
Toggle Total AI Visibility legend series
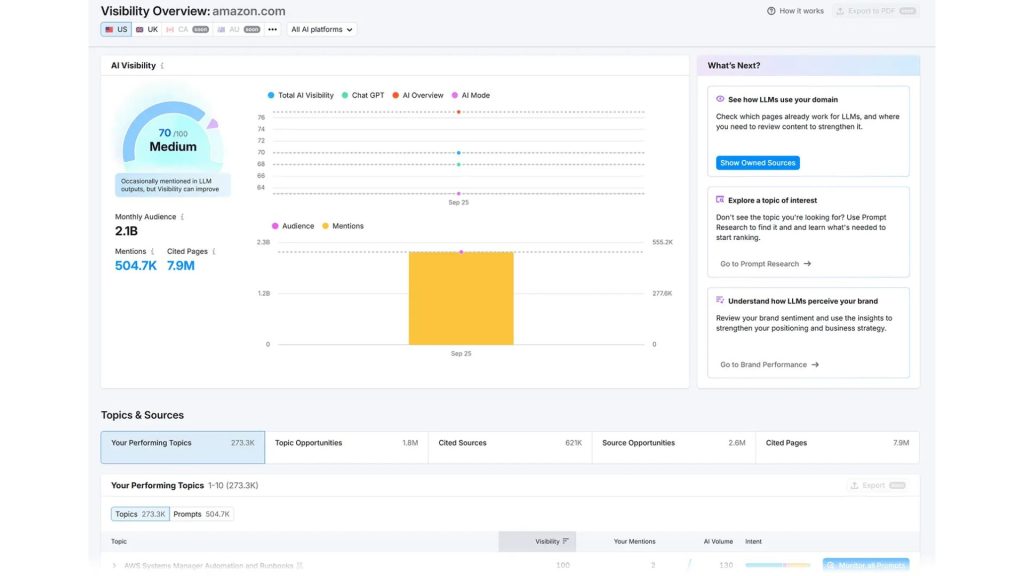click(x=300, y=95)
